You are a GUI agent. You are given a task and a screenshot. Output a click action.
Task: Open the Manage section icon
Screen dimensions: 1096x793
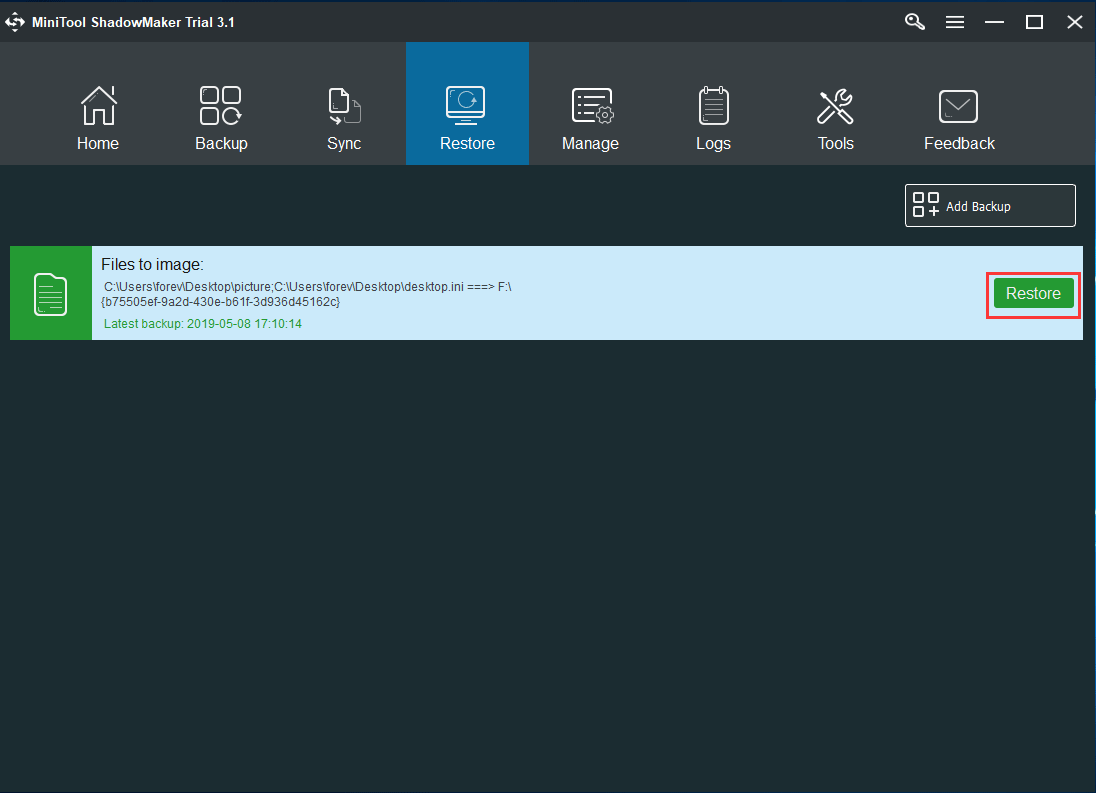tap(590, 106)
